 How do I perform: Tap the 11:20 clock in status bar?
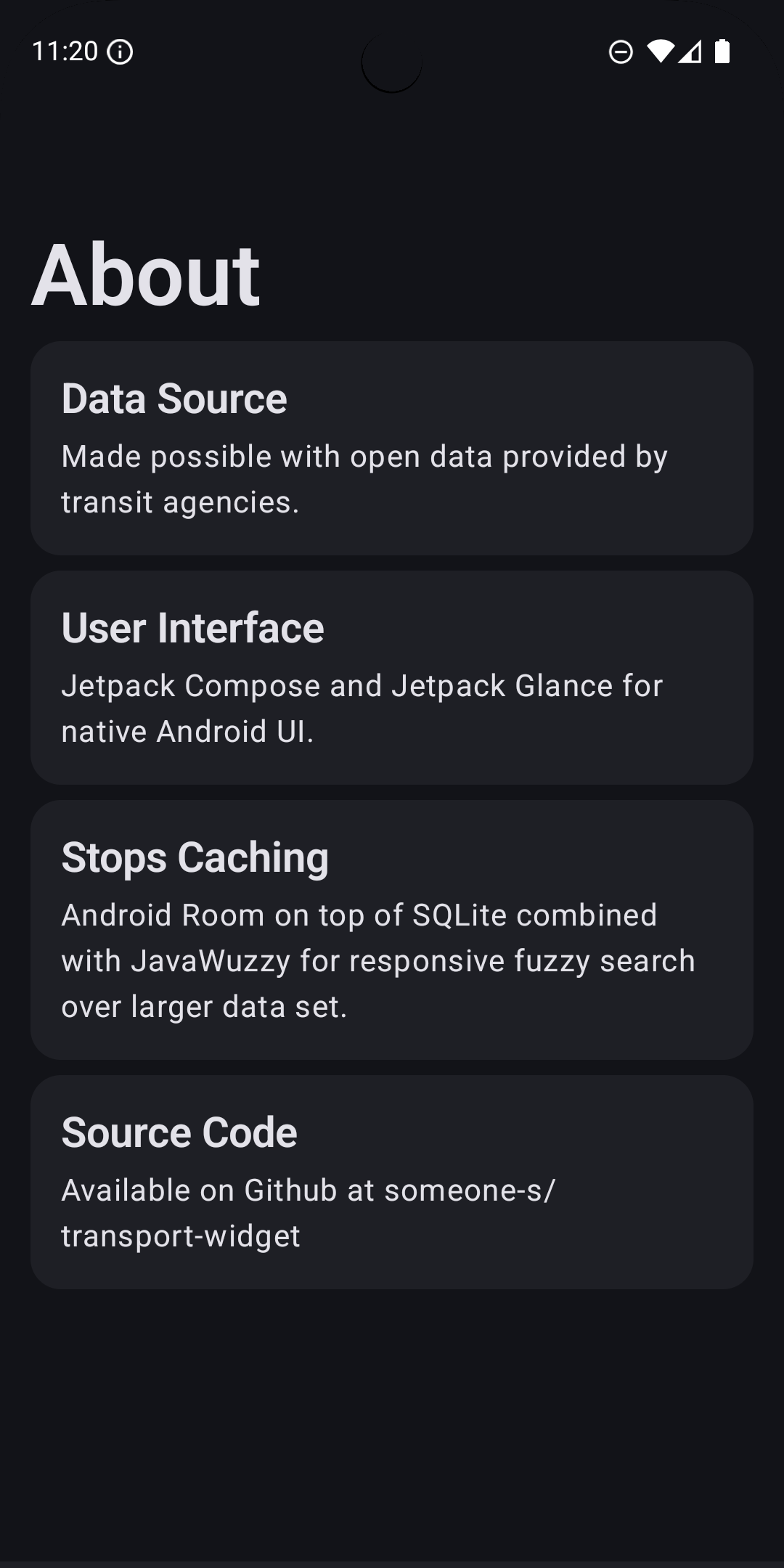[65, 52]
